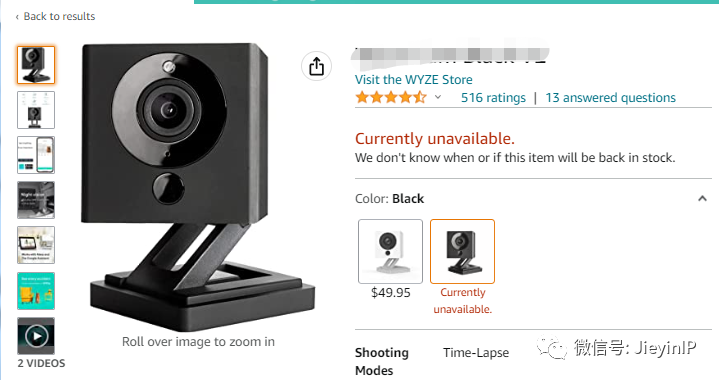Select the Night vision thumbnail
This screenshot has height=380, width=719.
36,200
